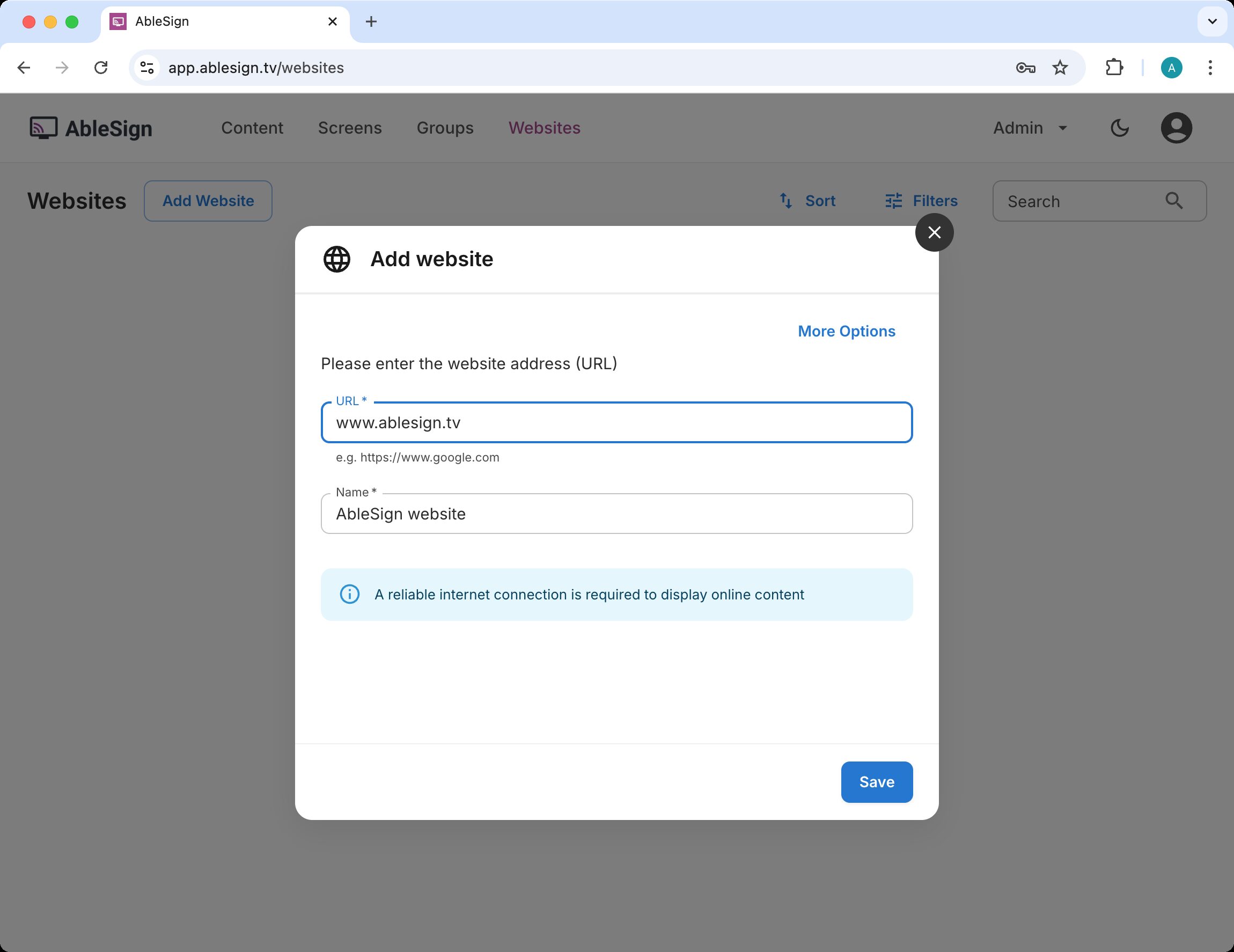Open the browser window chevron menu
1234x952 pixels.
pyautogui.click(x=1211, y=21)
